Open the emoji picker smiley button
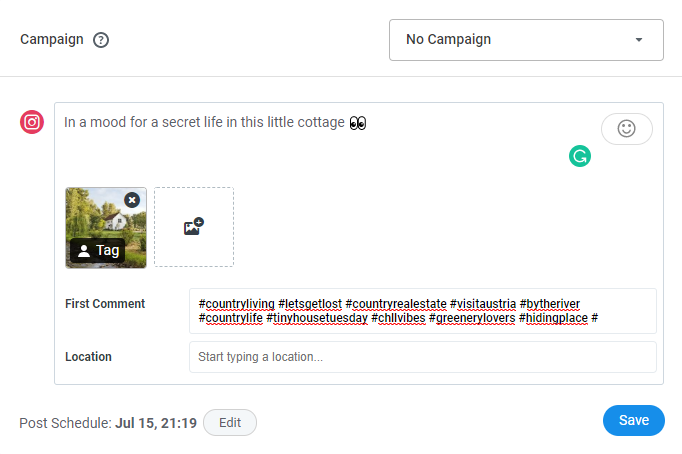The image size is (682, 454). click(x=626, y=129)
